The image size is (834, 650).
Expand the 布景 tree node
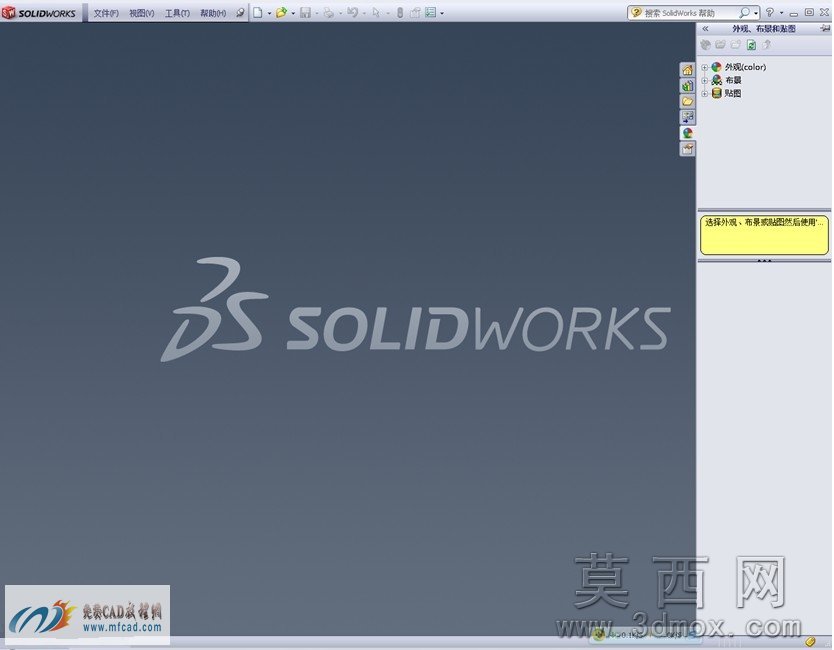705,81
